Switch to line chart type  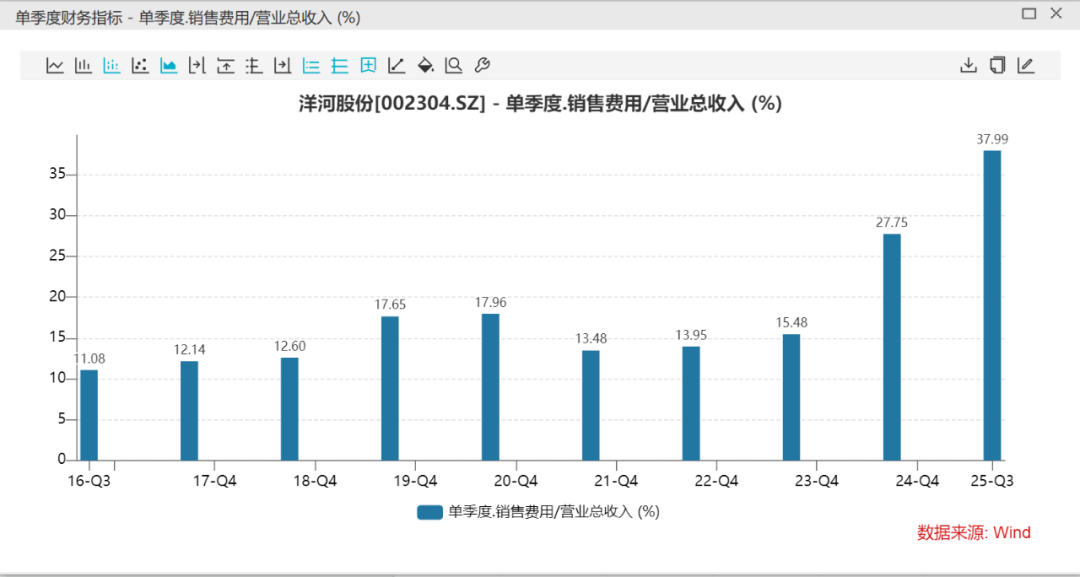55,65
